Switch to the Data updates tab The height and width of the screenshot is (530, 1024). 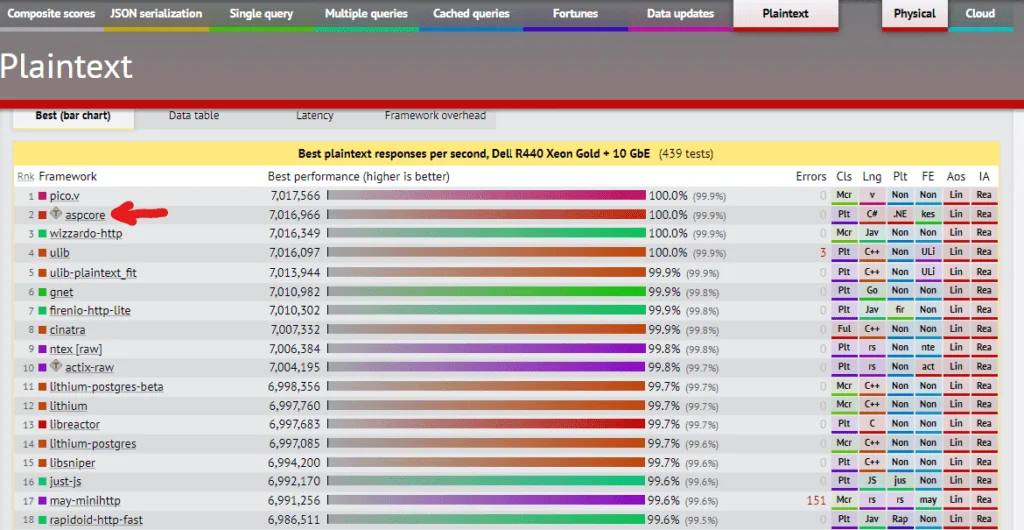pos(680,14)
